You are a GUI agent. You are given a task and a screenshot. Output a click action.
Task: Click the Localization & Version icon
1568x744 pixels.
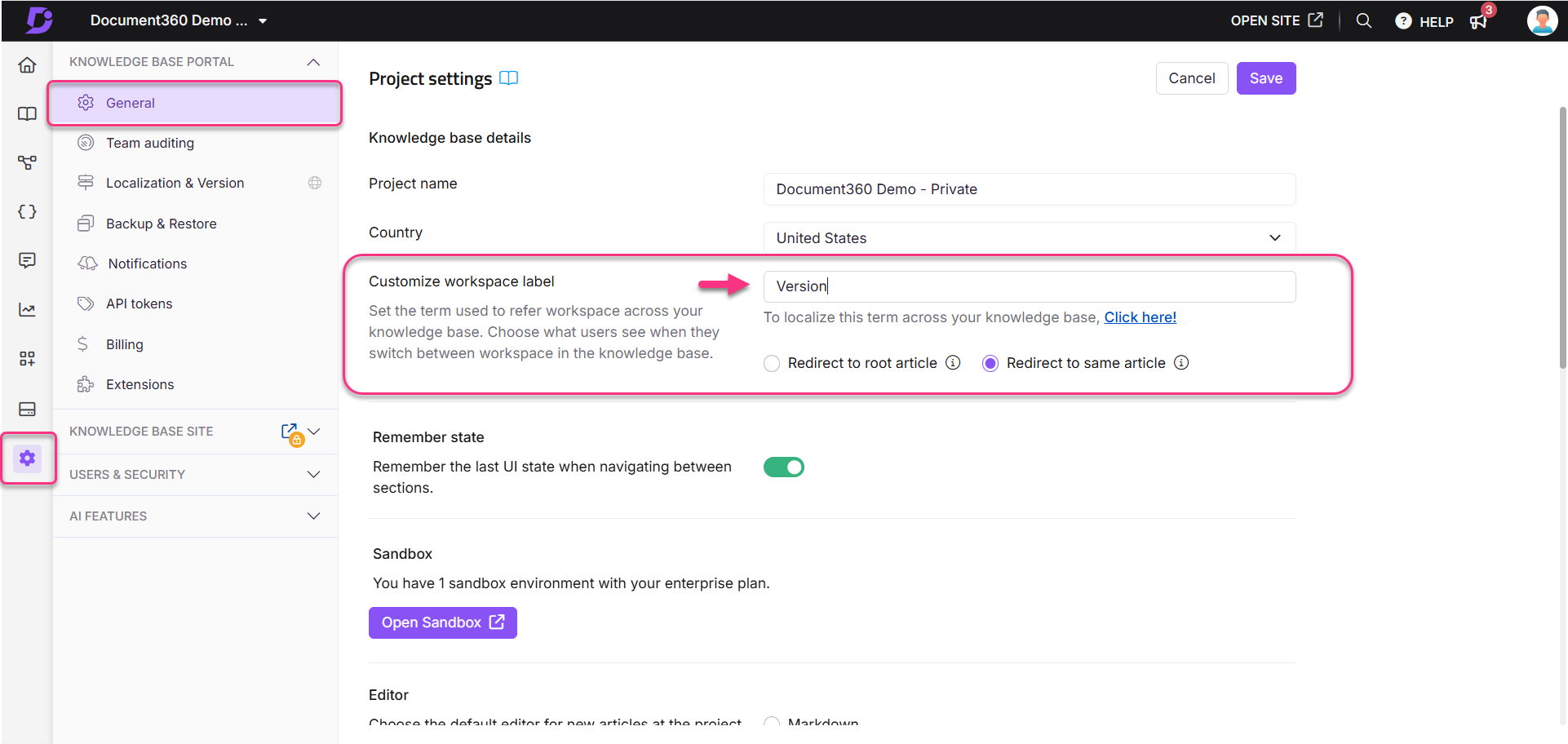(86, 183)
